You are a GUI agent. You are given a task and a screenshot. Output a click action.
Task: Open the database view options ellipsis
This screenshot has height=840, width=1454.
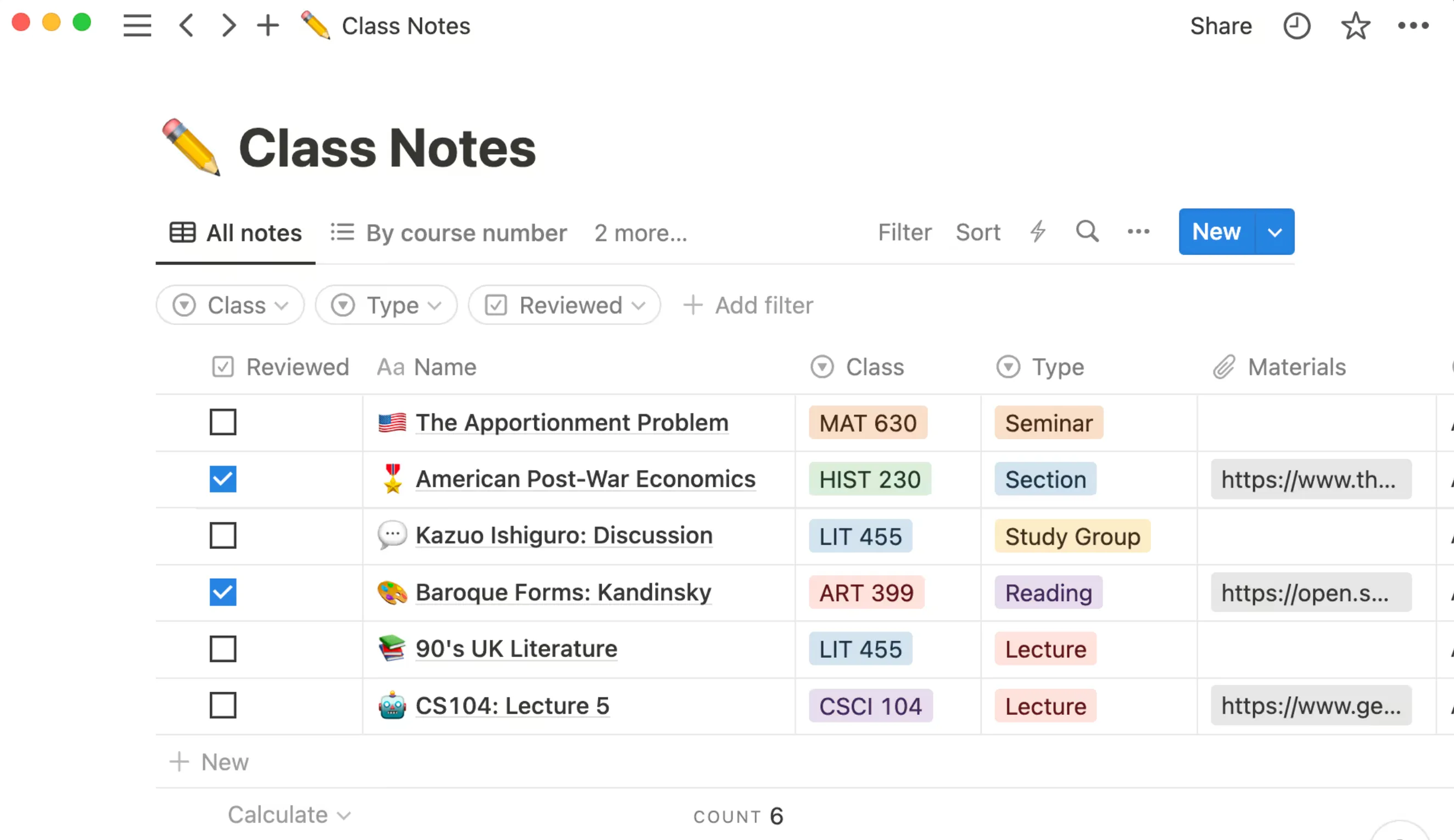pos(1138,232)
